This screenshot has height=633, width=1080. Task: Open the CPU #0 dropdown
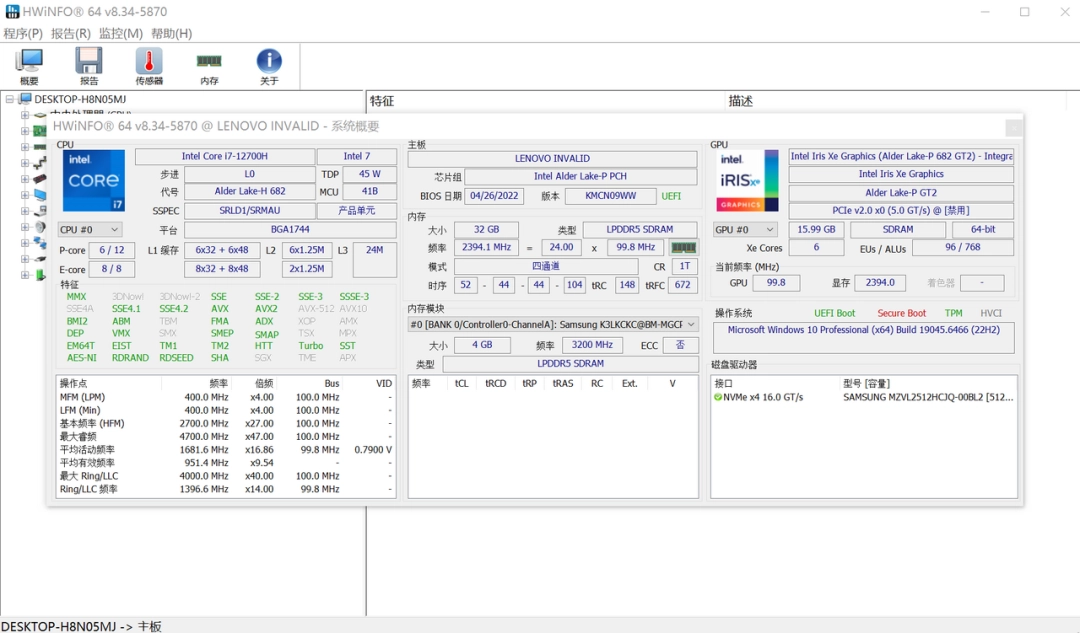[x=88, y=230]
